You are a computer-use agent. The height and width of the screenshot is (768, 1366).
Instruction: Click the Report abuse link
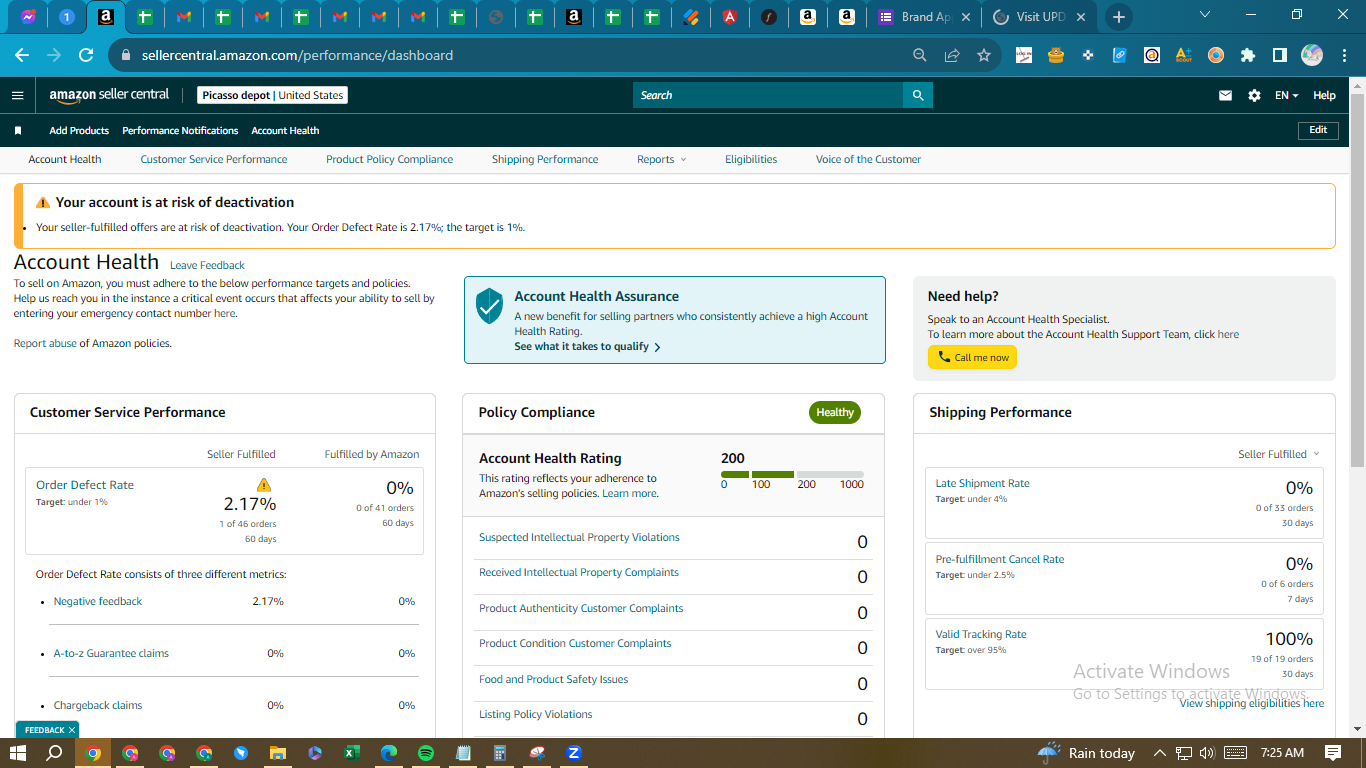(45, 343)
